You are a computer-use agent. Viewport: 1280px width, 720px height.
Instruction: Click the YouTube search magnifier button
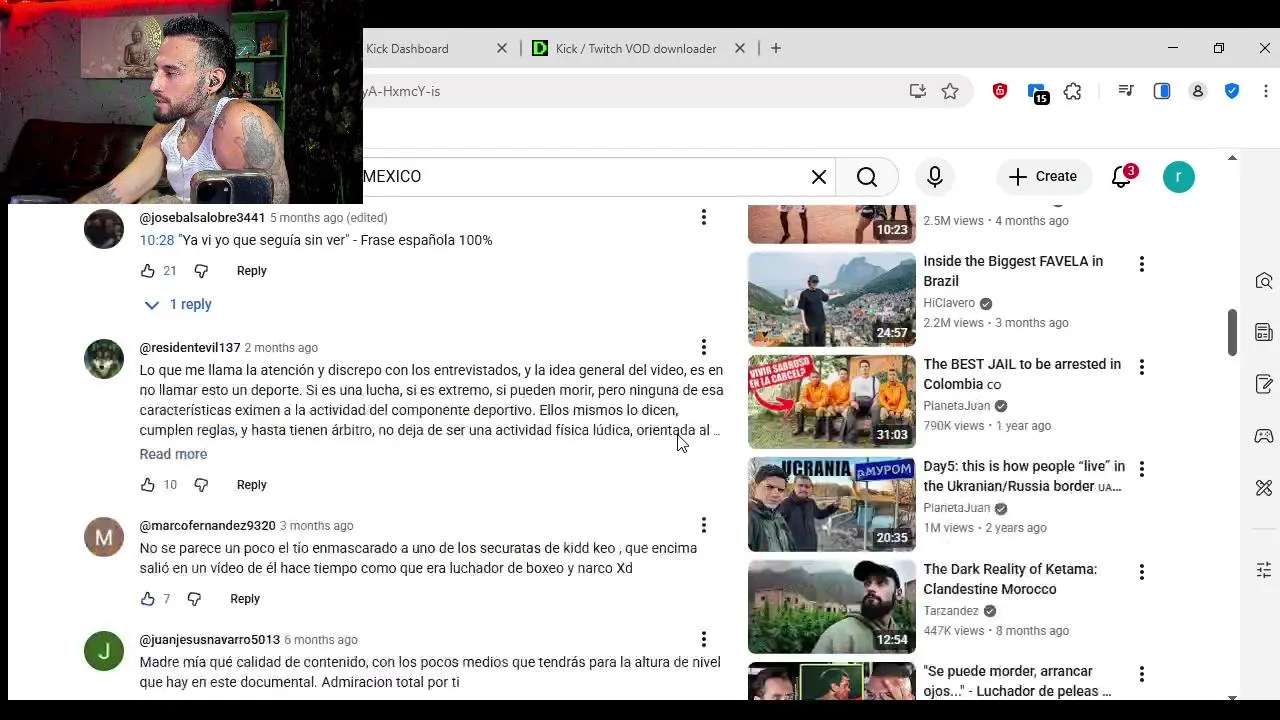[x=867, y=177]
